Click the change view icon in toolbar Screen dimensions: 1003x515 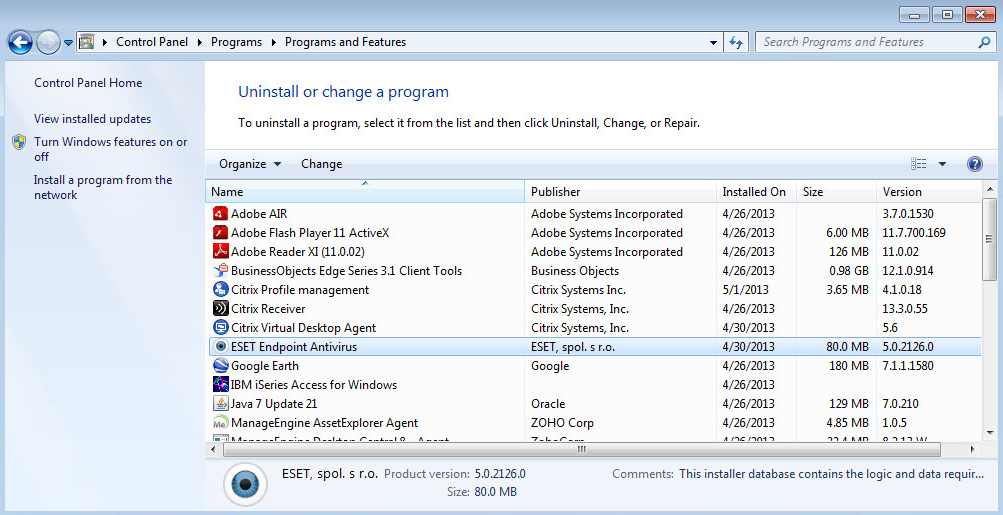click(x=919, y=164)
